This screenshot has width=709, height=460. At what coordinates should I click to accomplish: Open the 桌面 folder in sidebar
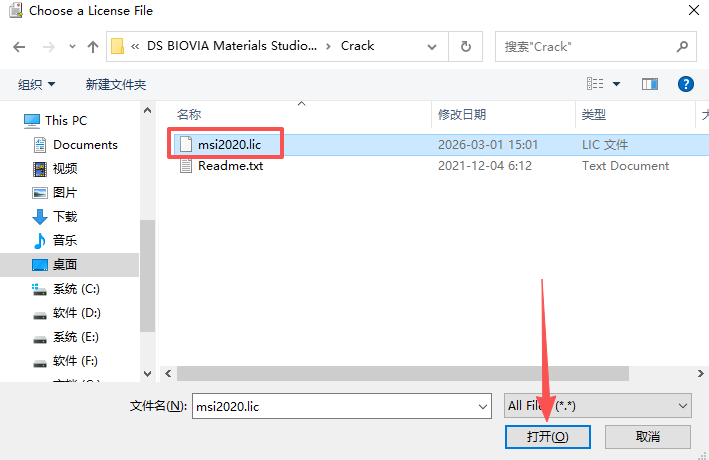65,265
